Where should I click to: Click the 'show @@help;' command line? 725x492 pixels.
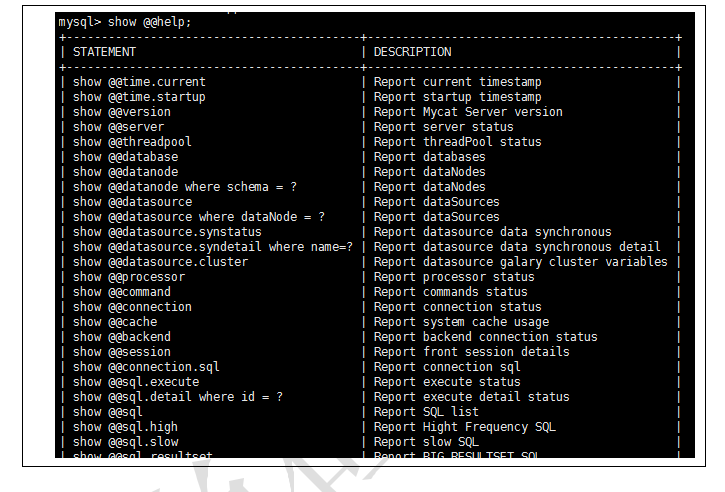click(x=125, y=22)
